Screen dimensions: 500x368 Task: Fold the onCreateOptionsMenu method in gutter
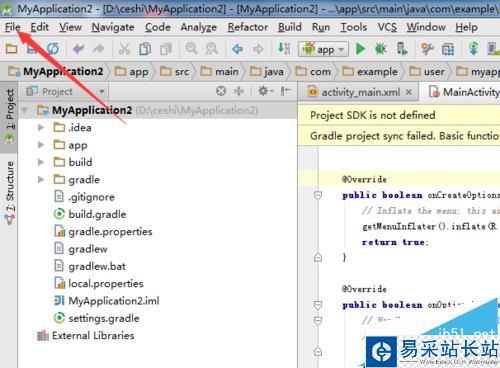318,195
